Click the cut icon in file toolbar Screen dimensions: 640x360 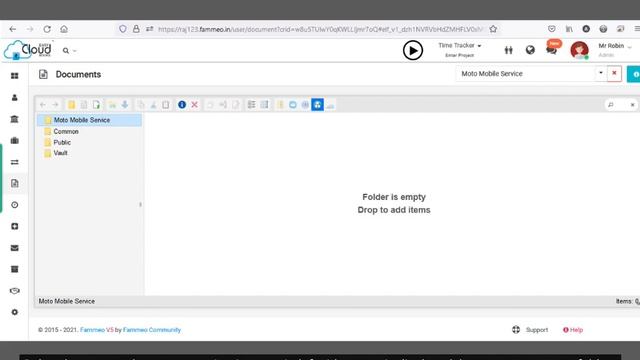(x=153, y=105)
